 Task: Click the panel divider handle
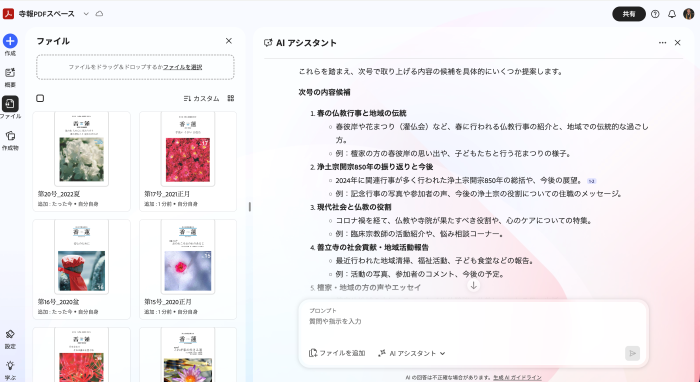(x=250, y=207)
